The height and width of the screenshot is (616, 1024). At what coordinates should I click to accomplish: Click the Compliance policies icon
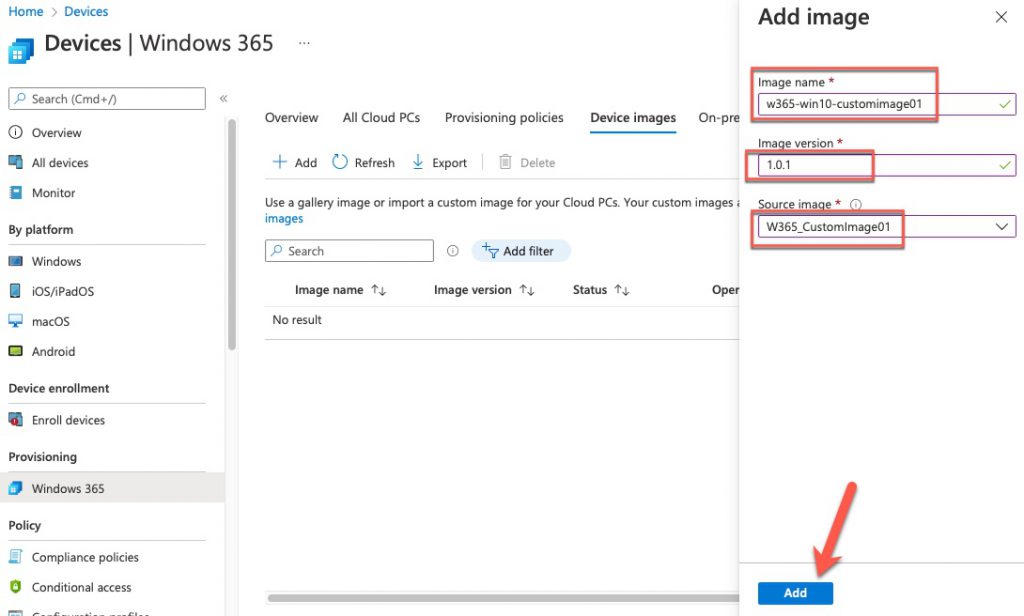15,557
